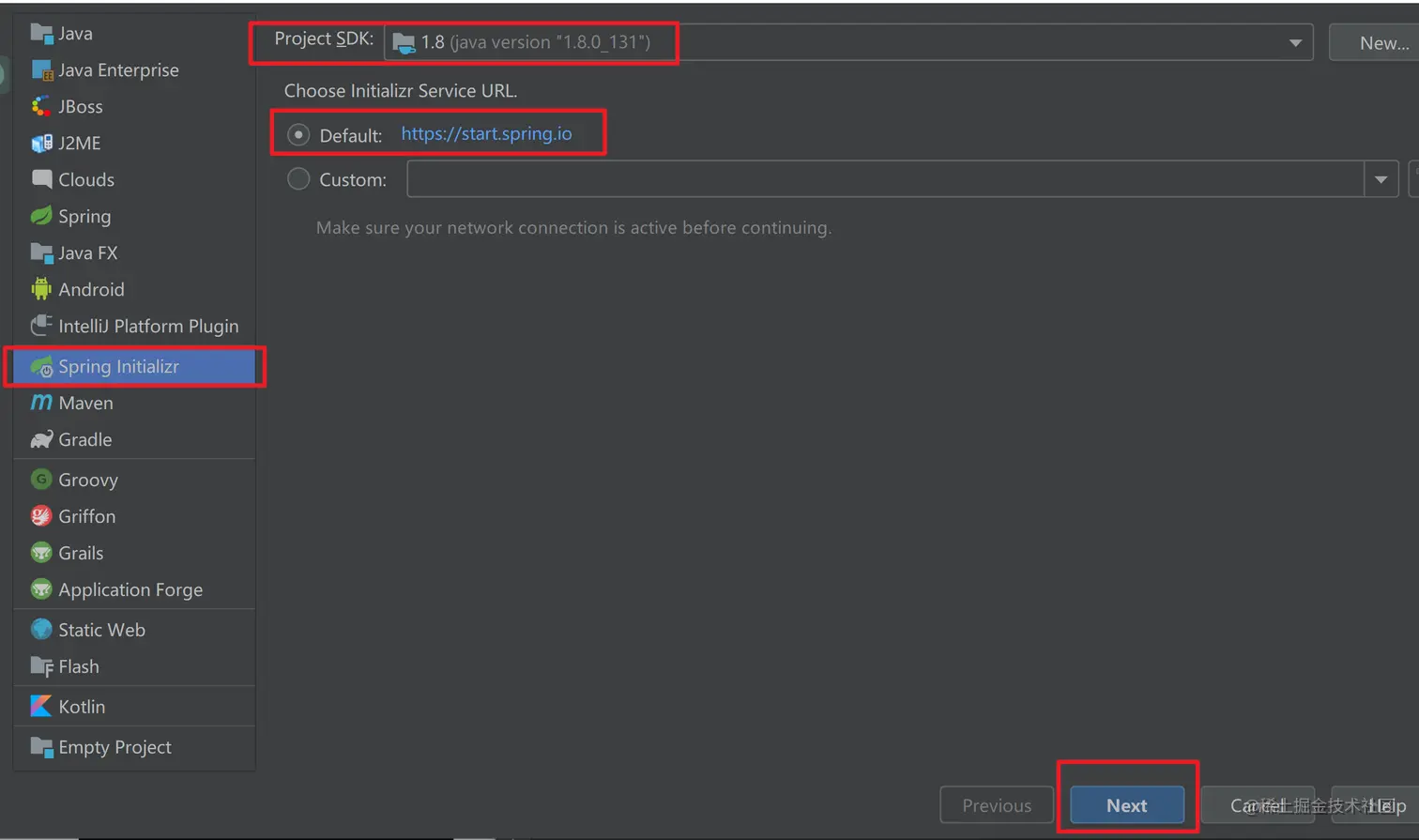Image resolution: width=1419 pixels, height=840 pixels.
Task: Open the https://start.spring.io link
Action: click(486, 134)
